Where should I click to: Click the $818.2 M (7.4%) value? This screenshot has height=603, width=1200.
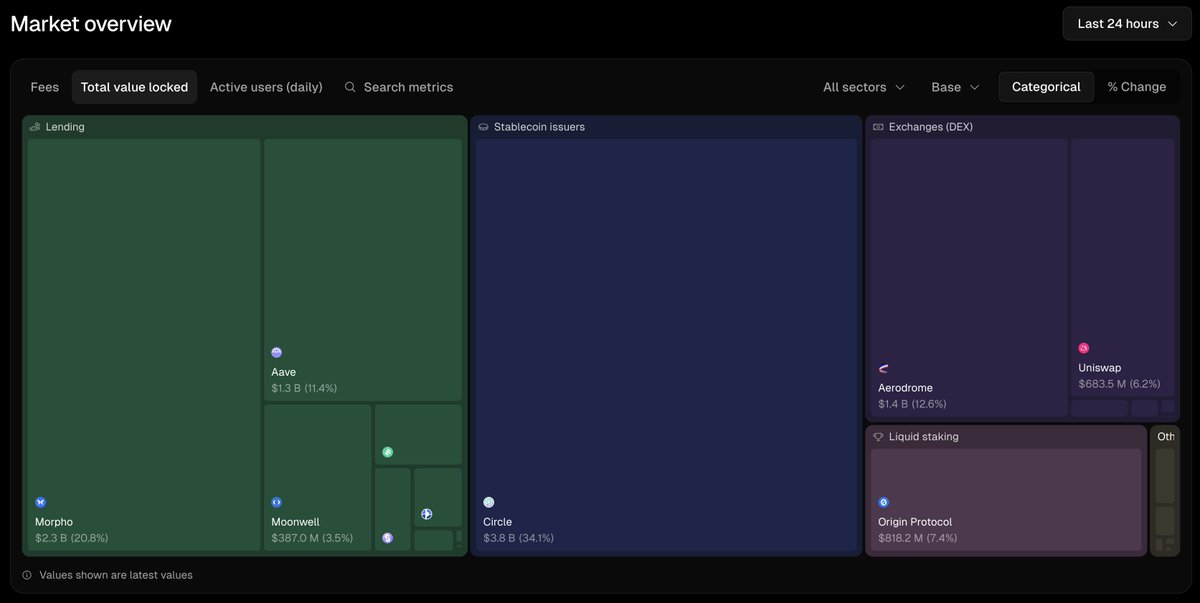click(x=918, y=538)
